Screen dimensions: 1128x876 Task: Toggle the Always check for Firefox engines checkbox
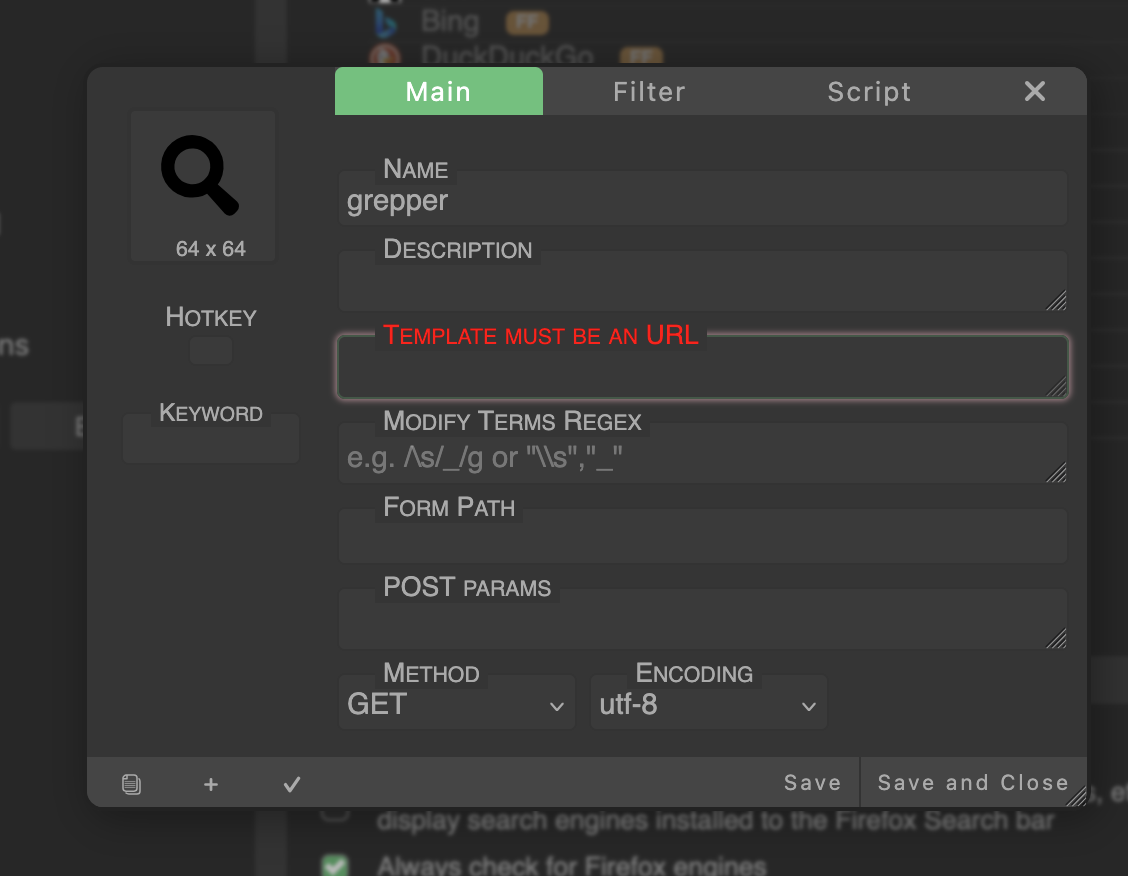[335, 865]
